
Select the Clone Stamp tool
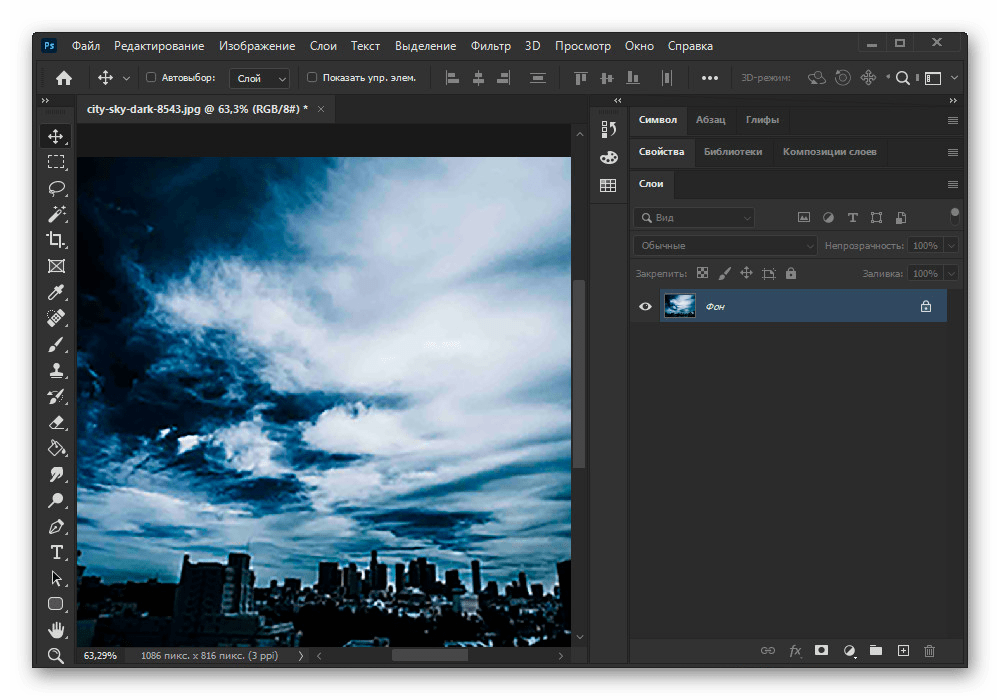point(55,370)
